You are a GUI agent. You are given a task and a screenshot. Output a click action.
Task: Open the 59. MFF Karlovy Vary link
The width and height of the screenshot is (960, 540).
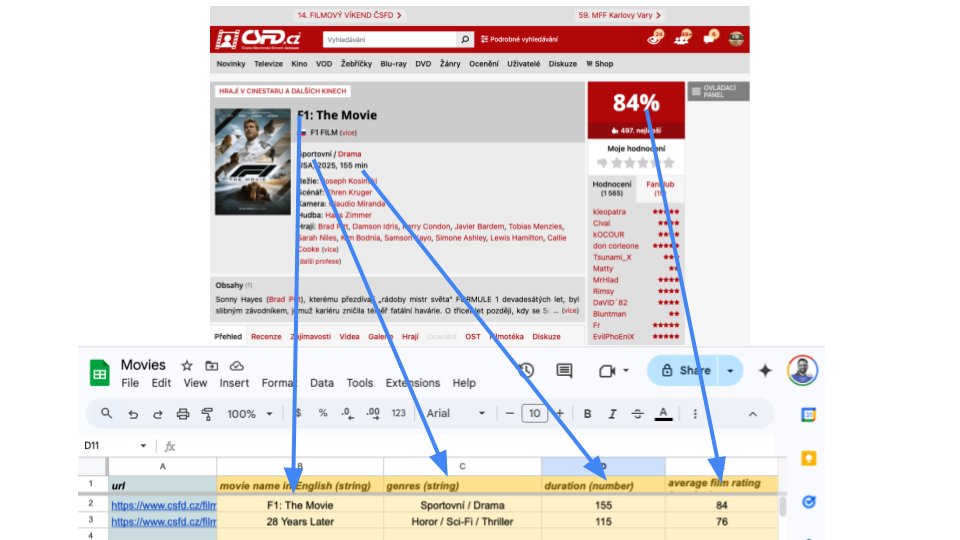(620, 15)
